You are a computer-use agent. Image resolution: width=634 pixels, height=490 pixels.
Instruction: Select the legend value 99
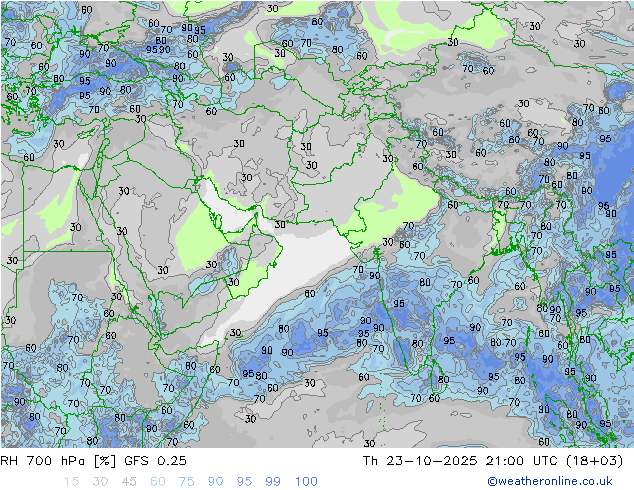coord(273,482)
